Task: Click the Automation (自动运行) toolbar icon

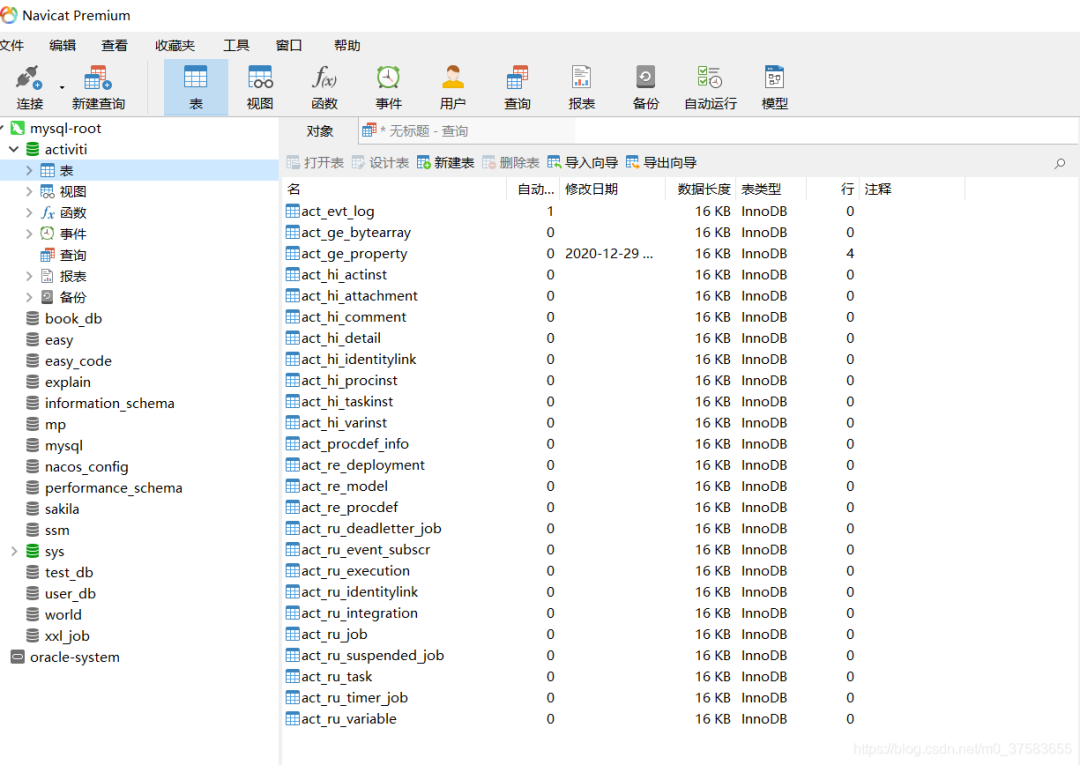Action: pyautogui.click(x=710, y=87)
